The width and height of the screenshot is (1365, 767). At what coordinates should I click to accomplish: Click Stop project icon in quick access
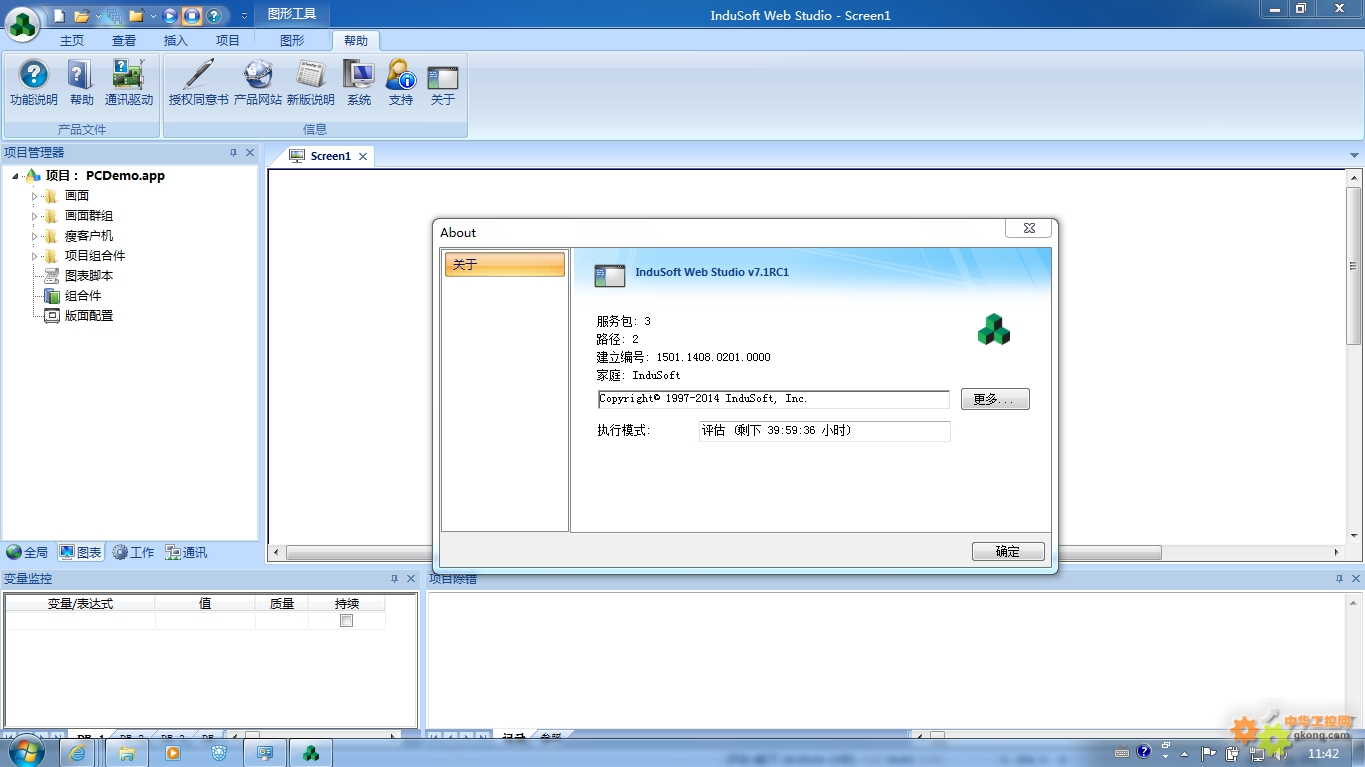[192, 16]
